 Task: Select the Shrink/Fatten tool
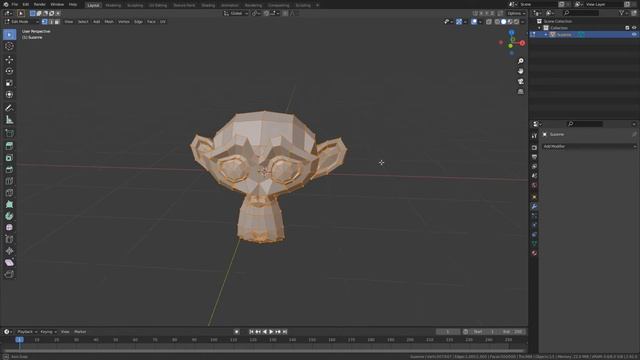pyautogui.click(x=9, y=251)
